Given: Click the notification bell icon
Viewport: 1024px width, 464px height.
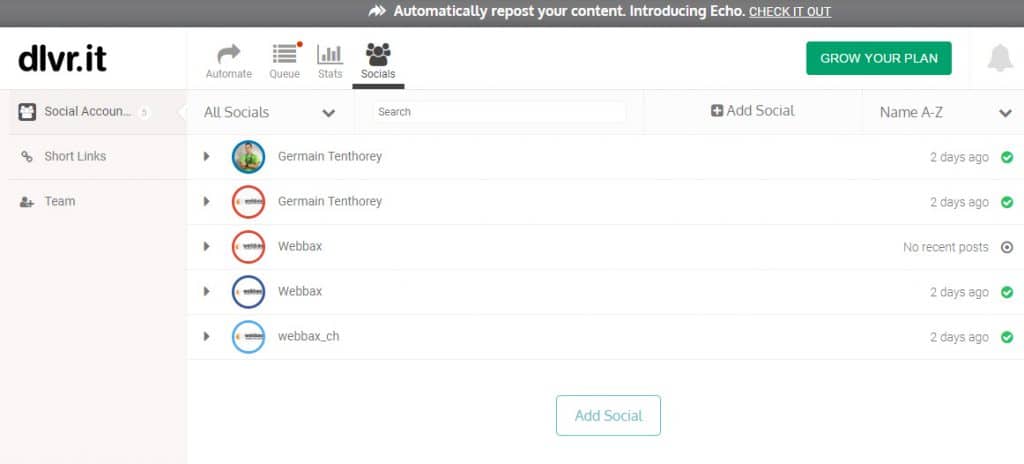Looking at the screenshot, I should [x=1000, y=58].
